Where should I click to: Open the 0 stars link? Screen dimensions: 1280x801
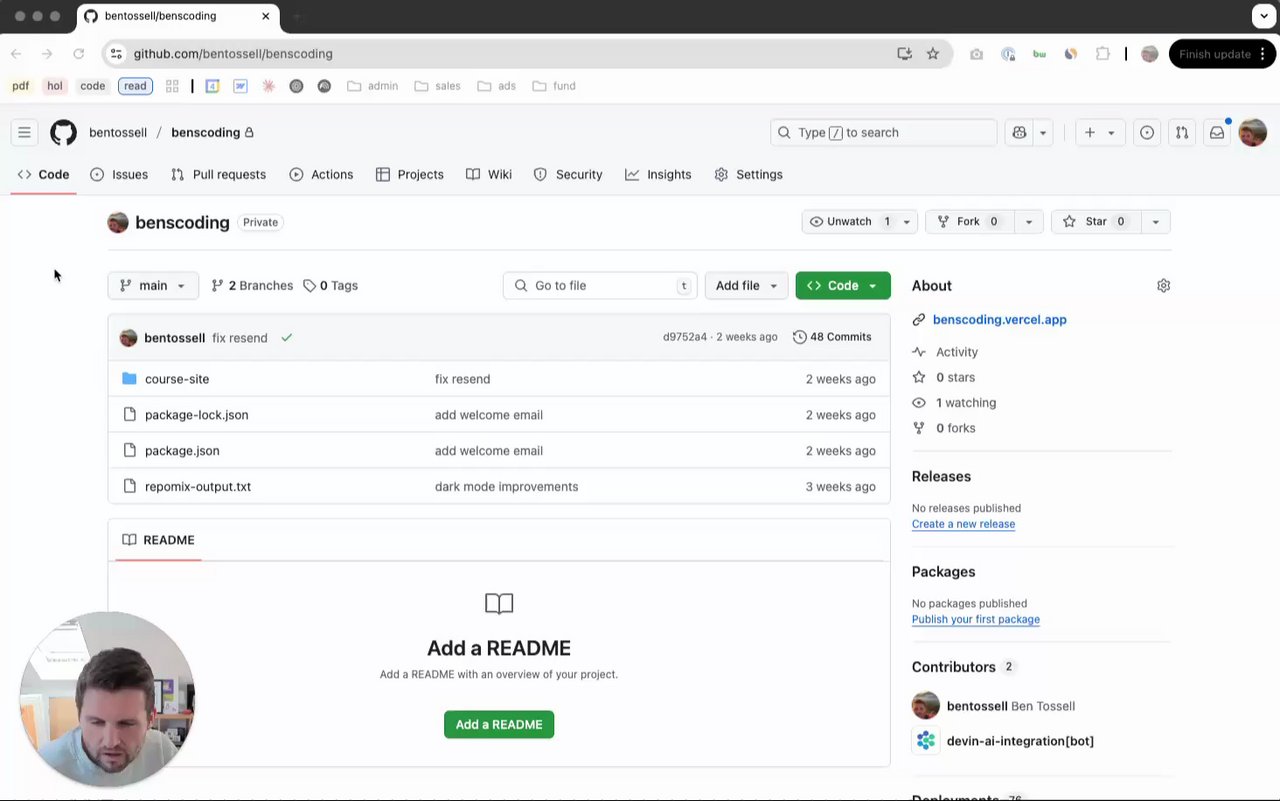point(955,377)
